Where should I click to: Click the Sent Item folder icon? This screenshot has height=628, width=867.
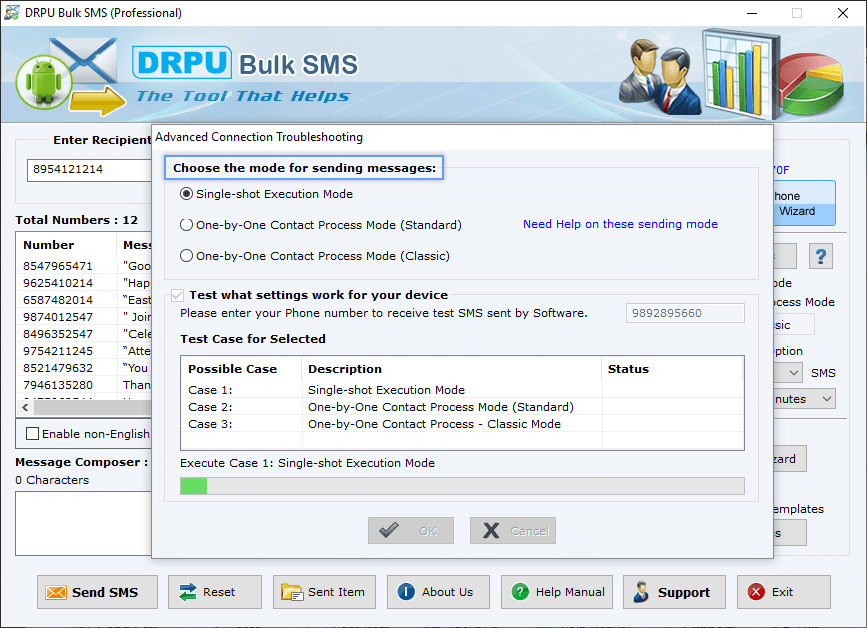291,592
